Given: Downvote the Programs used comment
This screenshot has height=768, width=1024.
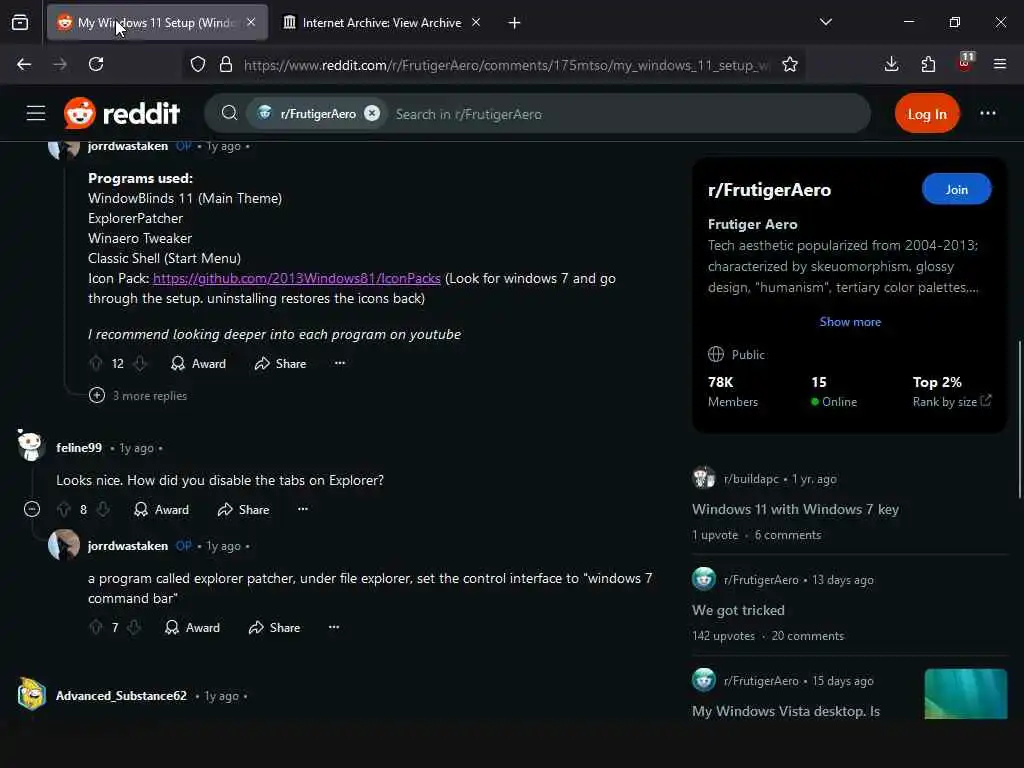Looking at the screenshot, I should (x=140, y=364).
